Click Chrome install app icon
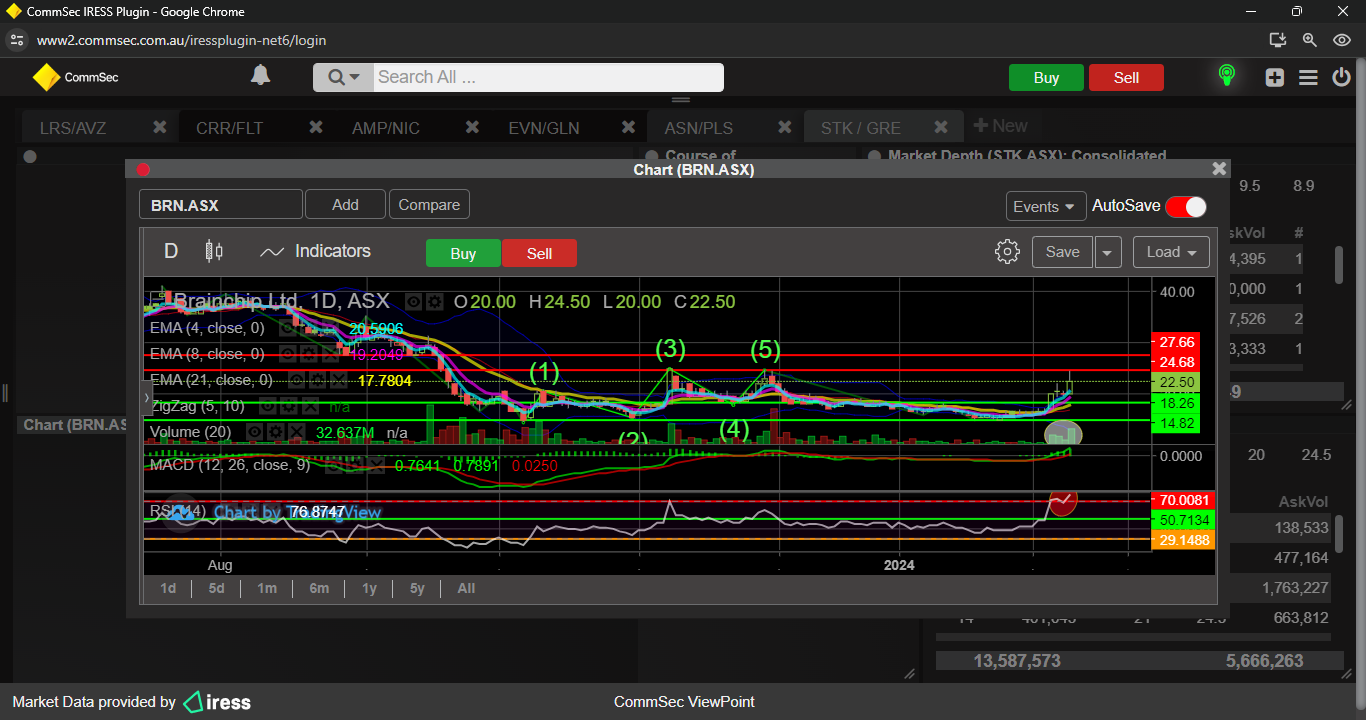The image size is (1366, 720). tap(1277, 40)
